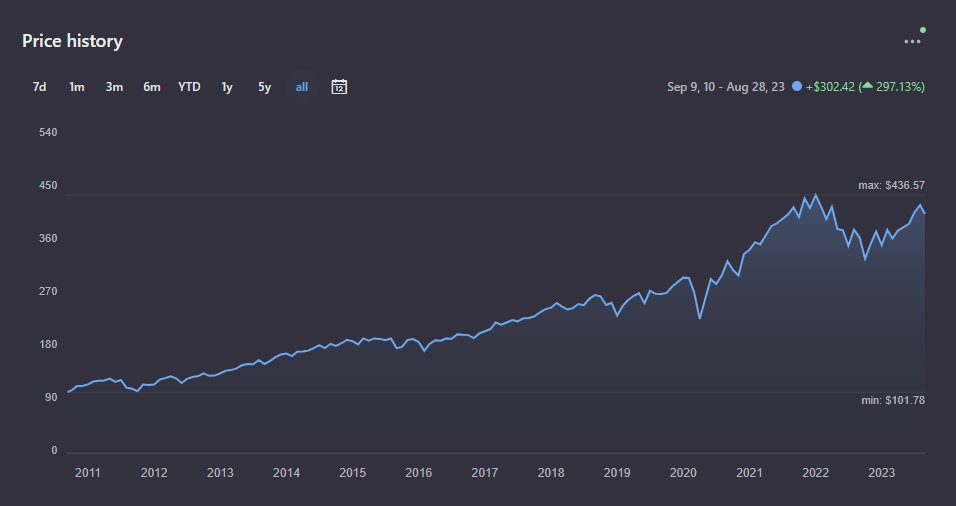The image size is (956, 506).
Task: Click the 2020 x-axis label
Action: [x=683, y=473]
